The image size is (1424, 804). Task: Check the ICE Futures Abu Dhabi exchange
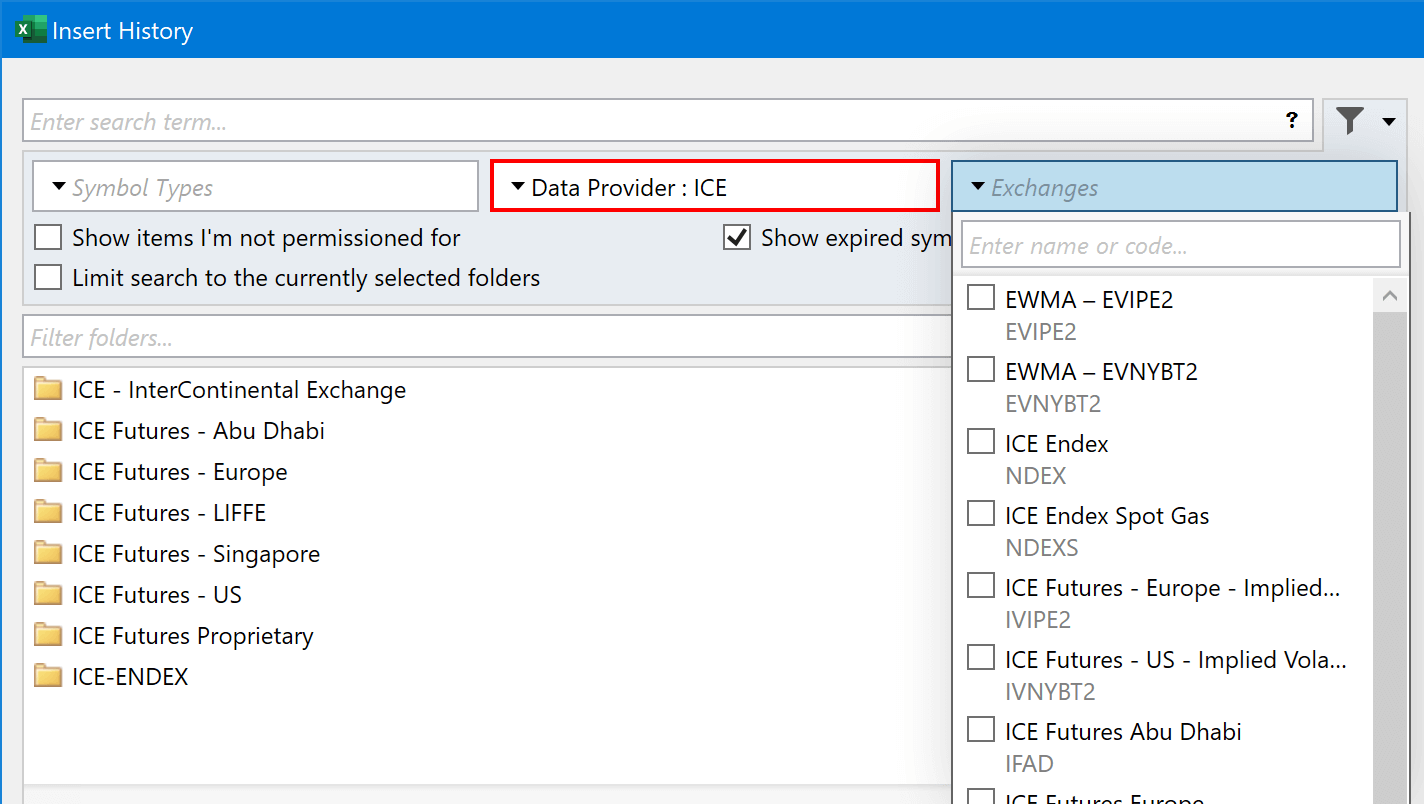click(981, 729)
